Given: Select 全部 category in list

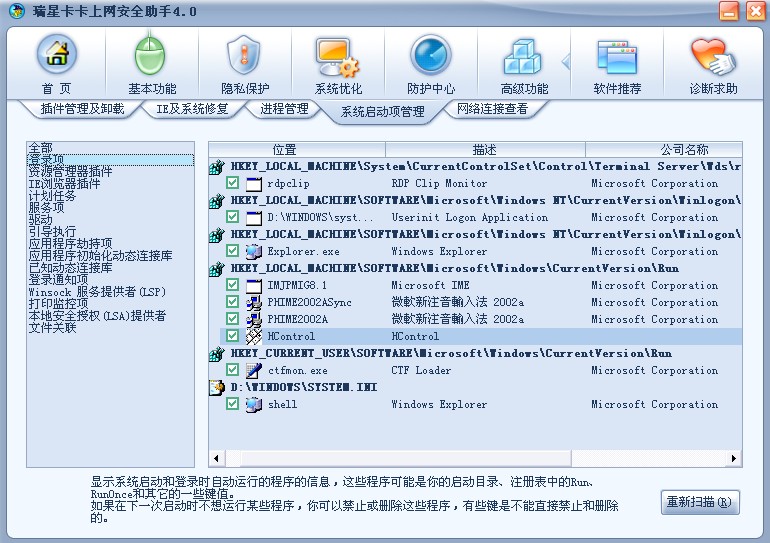Looking at the screenshot, I should (x=40, y=147).
